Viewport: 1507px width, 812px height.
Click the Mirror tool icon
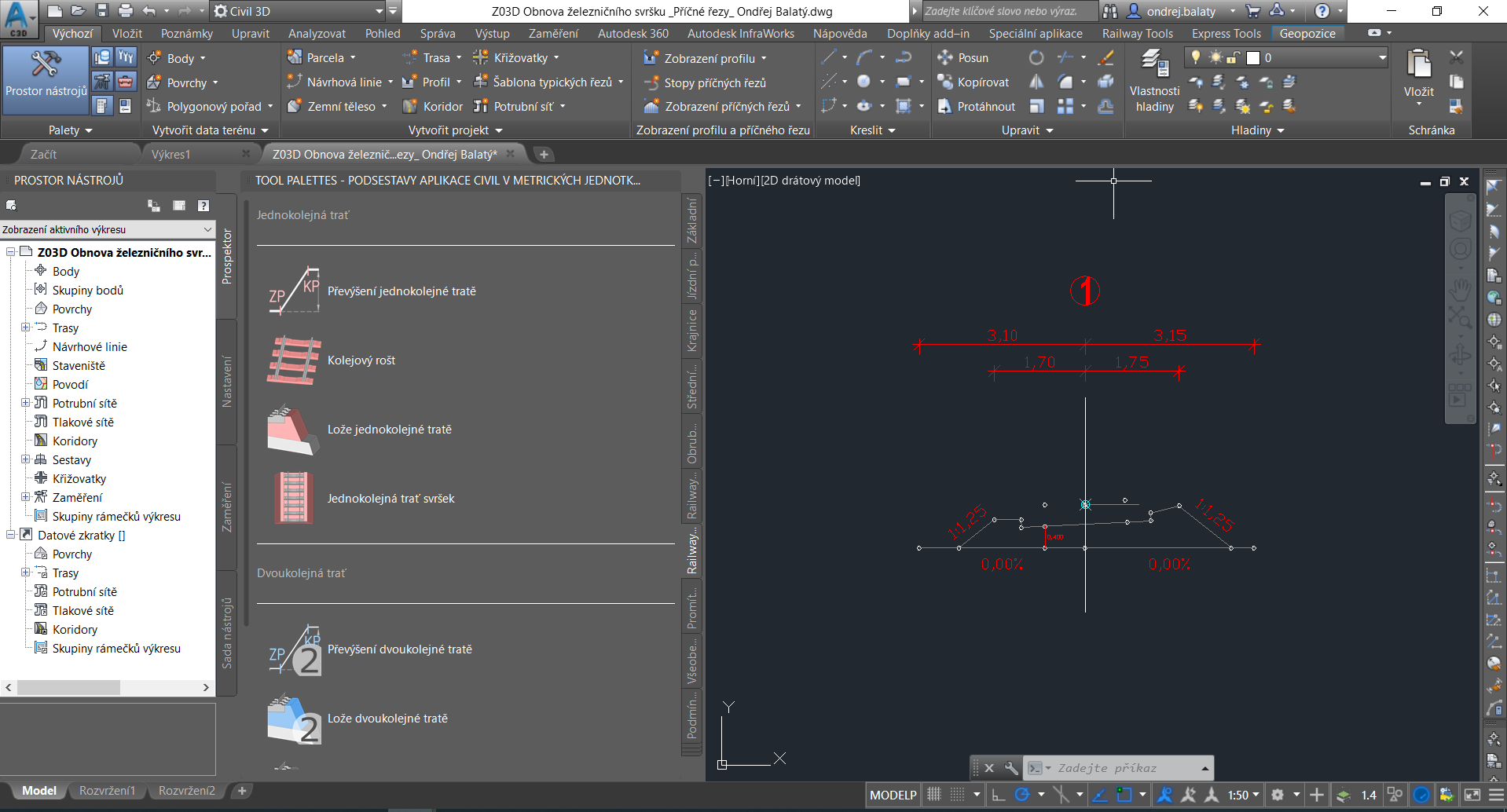tap(1036, 82)
